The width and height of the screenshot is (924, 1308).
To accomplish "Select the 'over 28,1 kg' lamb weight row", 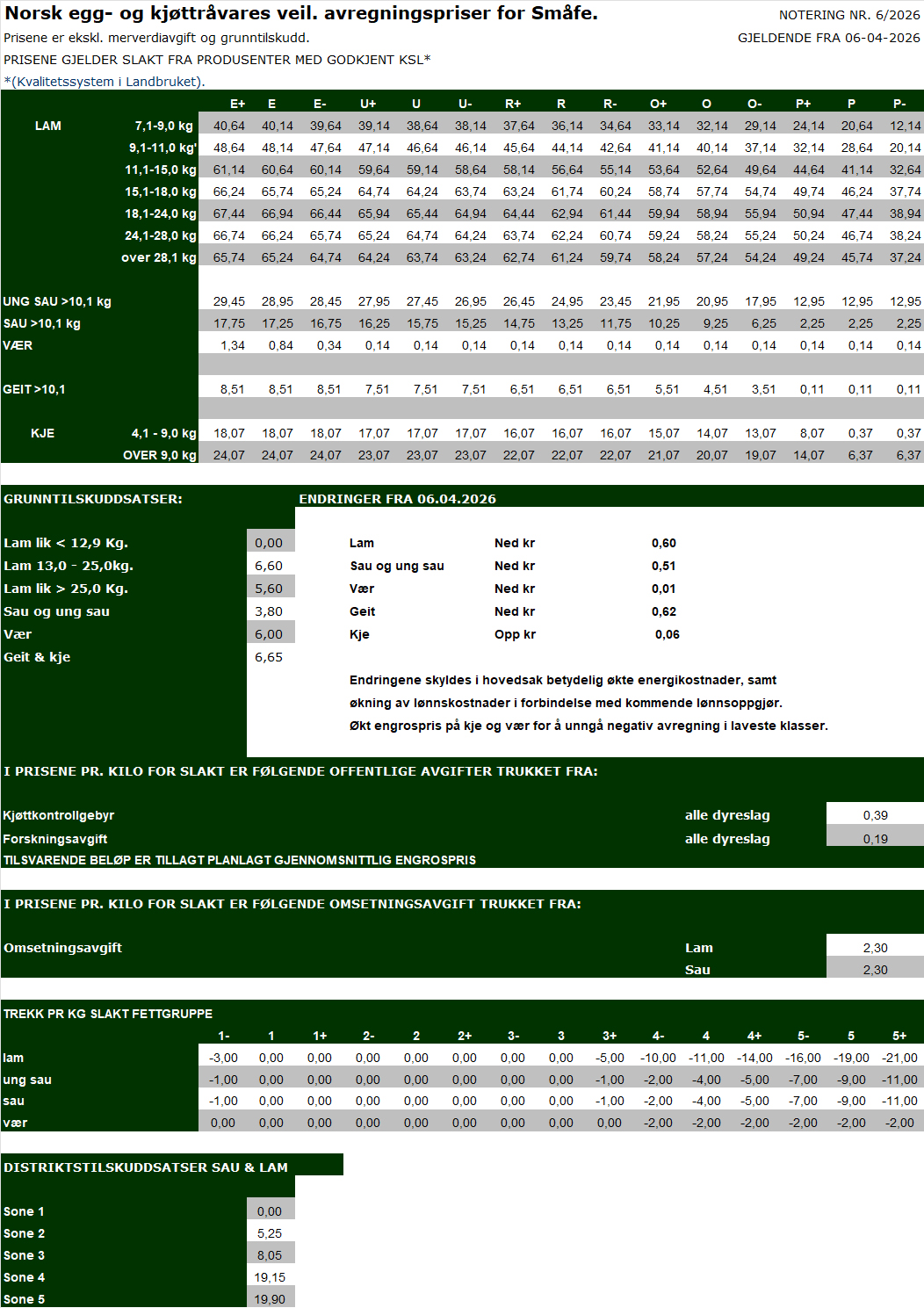I will 158,257.
